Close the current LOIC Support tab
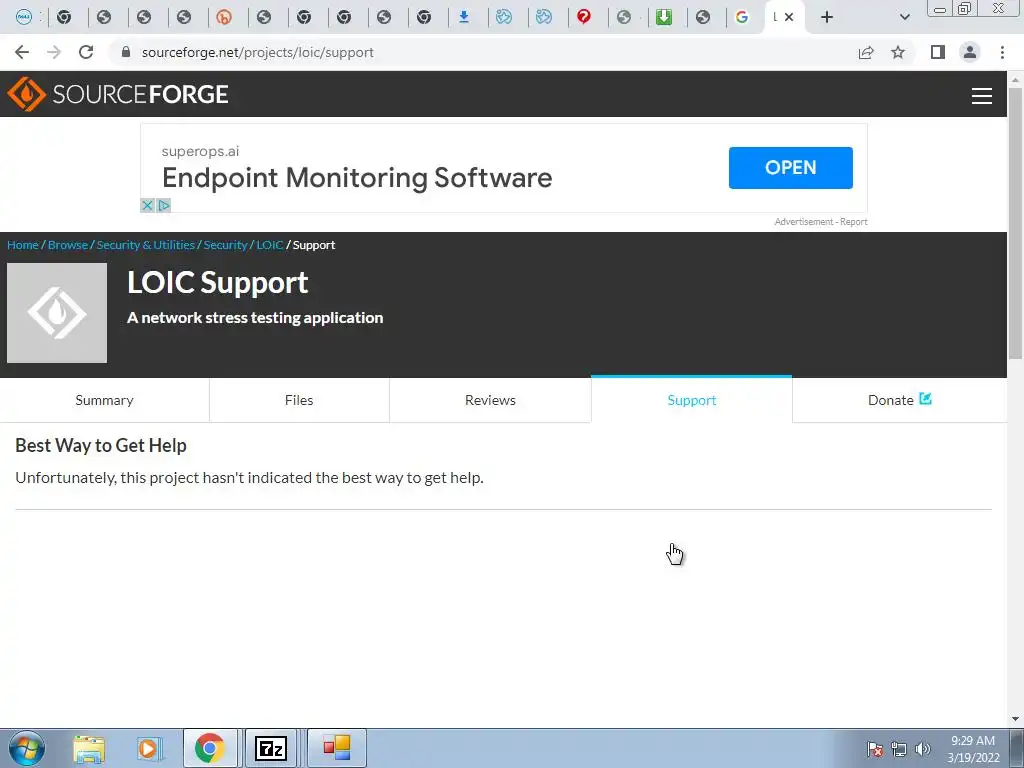This screenshot has height=768, width=1024. pos(789,17)
